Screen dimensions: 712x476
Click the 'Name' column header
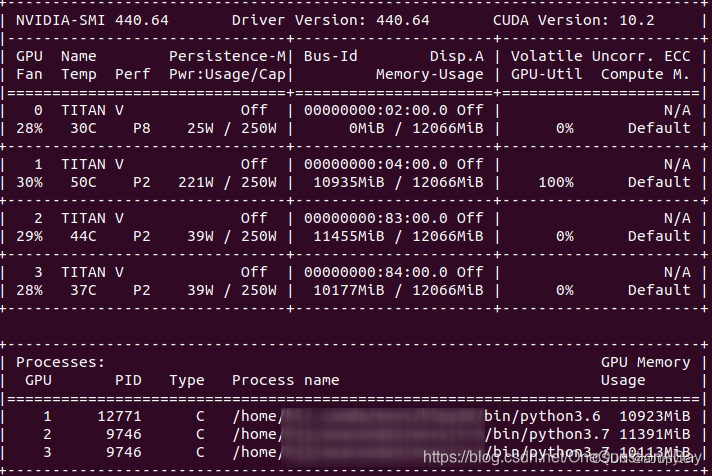pos(79,56)
